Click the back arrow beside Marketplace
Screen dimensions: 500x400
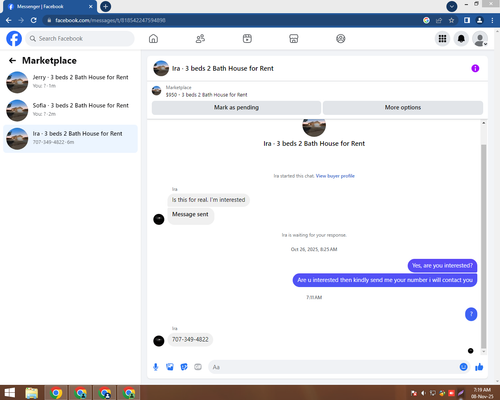tap(12, 60)
